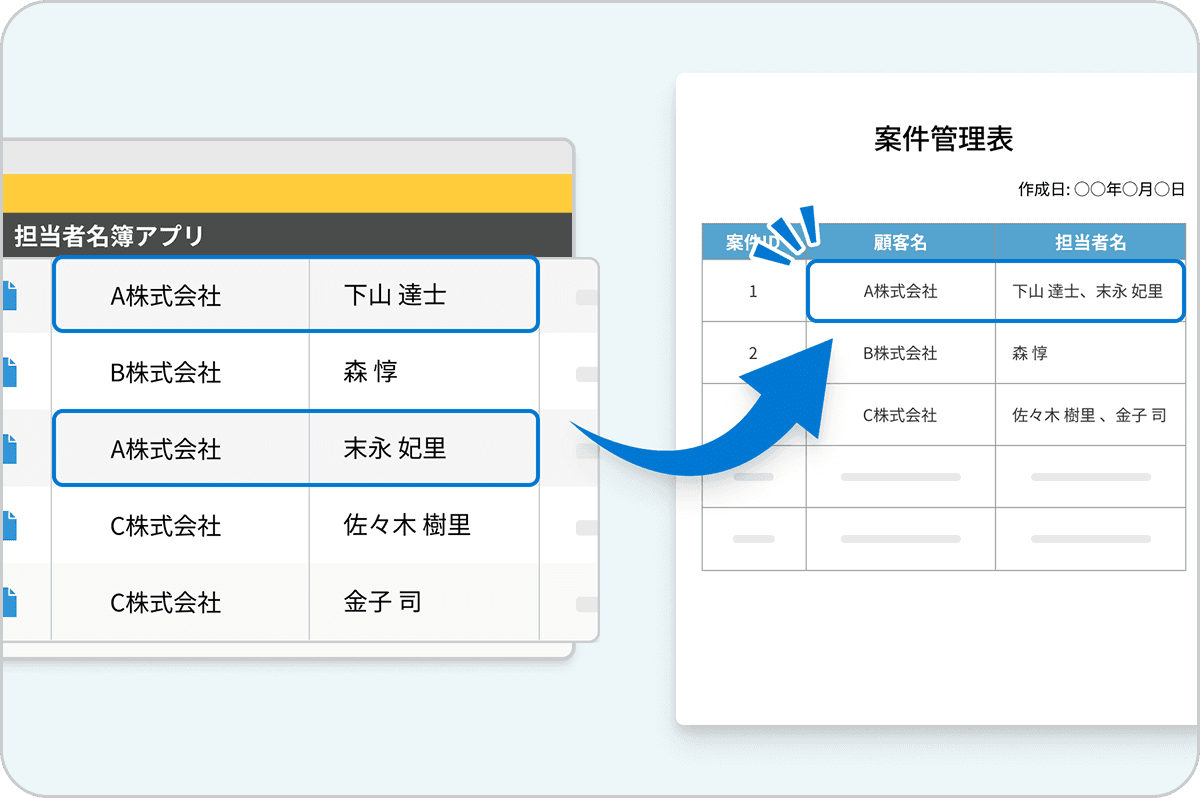Image resolution: width=1200 pixels, height=798 pixels.
Task: Select the 顧客名 column header
Action: tap(900, 241)
